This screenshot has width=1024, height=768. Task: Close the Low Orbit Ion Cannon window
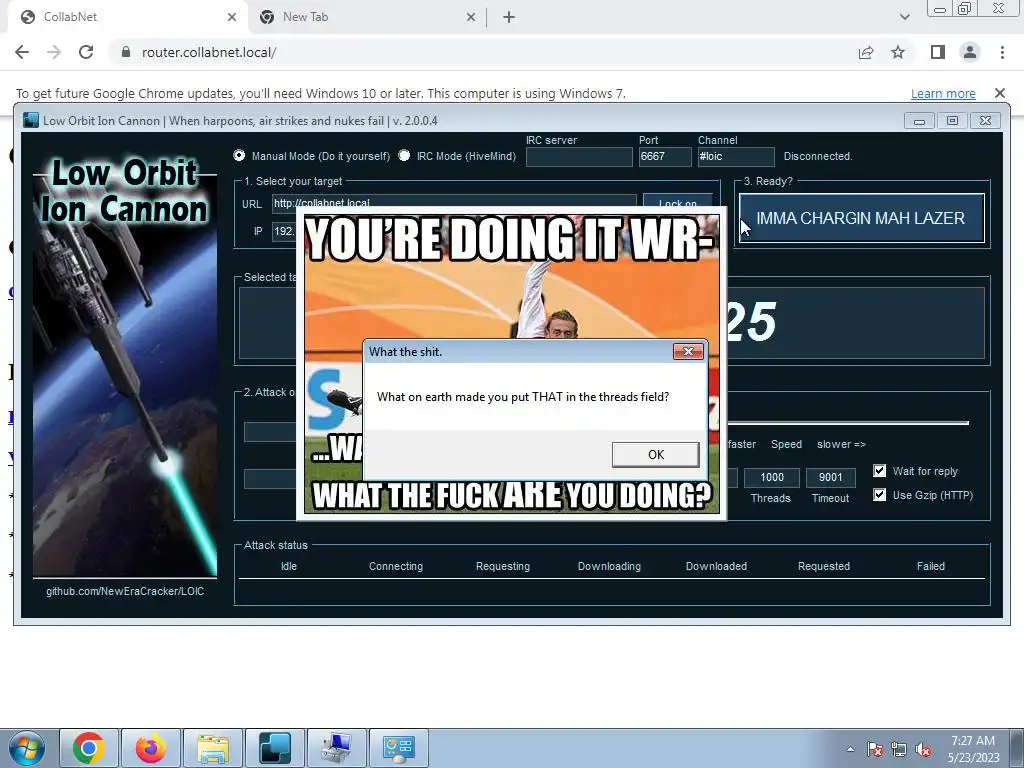[985, 121]
